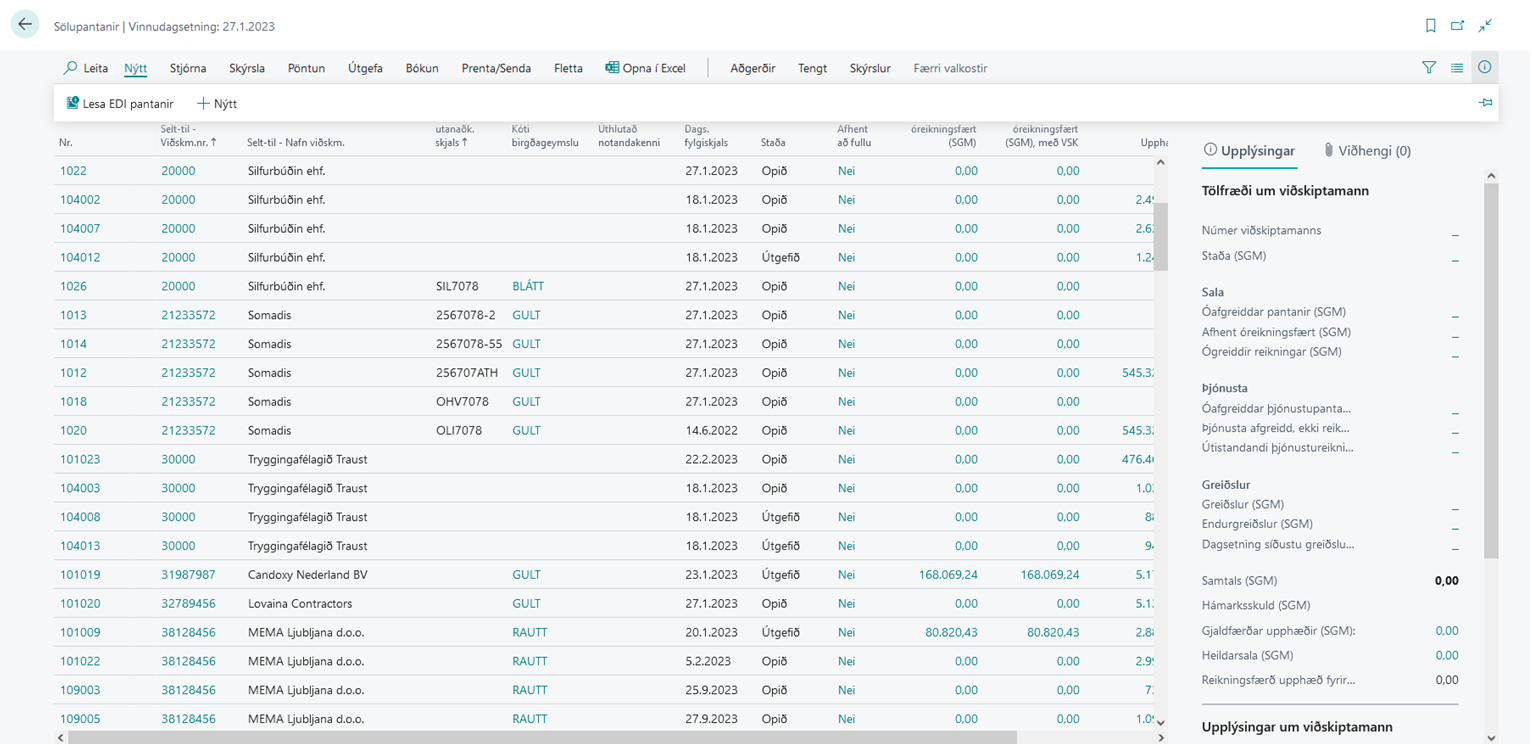Switch to the Viðhengi (0) tab

pyautogui.click(x=1366, y=151)
